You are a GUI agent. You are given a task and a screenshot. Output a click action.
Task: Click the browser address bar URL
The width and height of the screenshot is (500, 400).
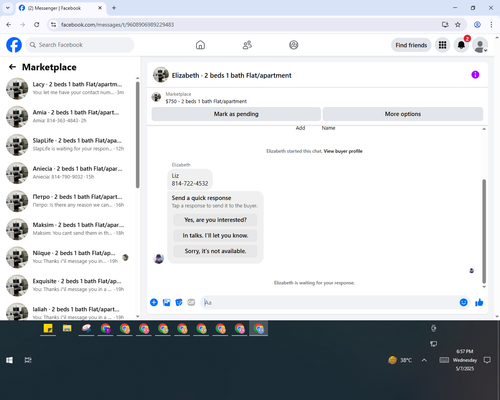pyautogui.click(x=117, y=25)
